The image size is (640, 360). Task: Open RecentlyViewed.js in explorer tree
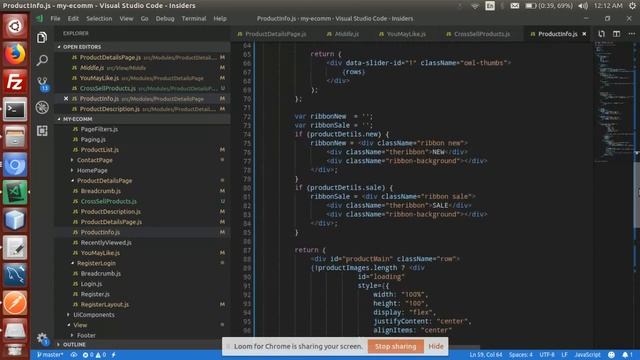(106, 242)
